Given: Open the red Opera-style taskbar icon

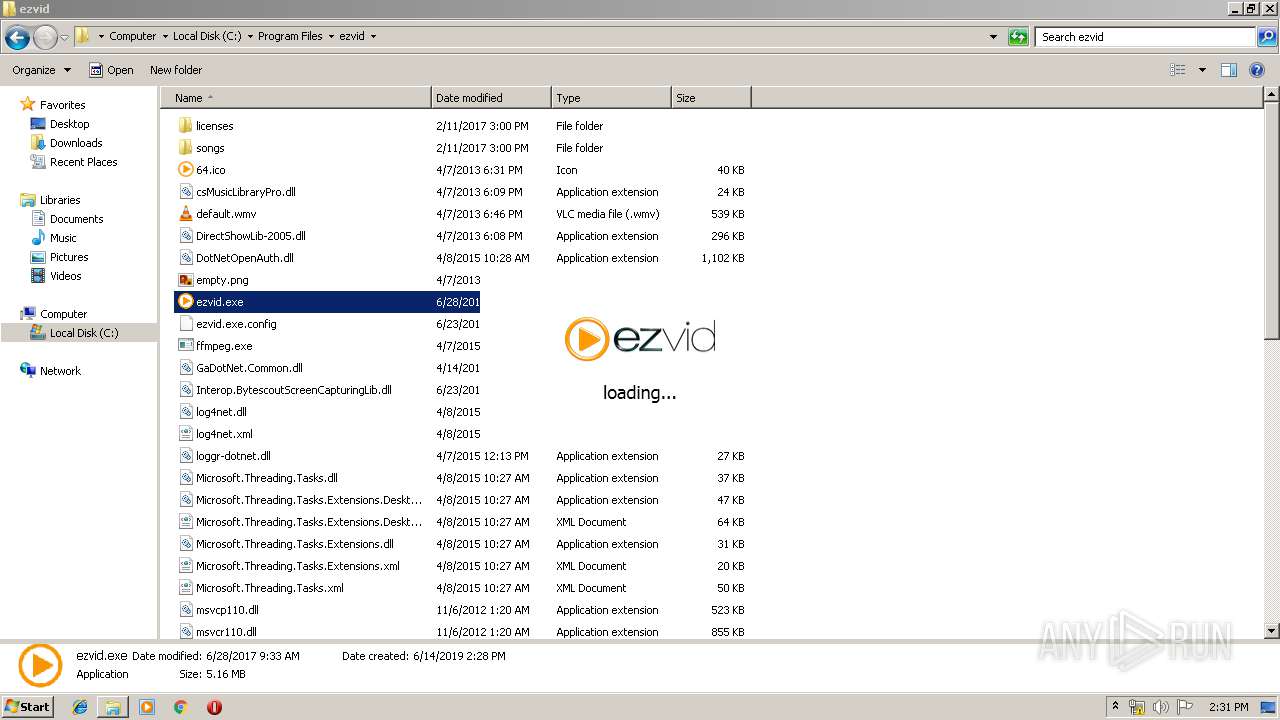Looking at the screenshot, I should [214, 707].
